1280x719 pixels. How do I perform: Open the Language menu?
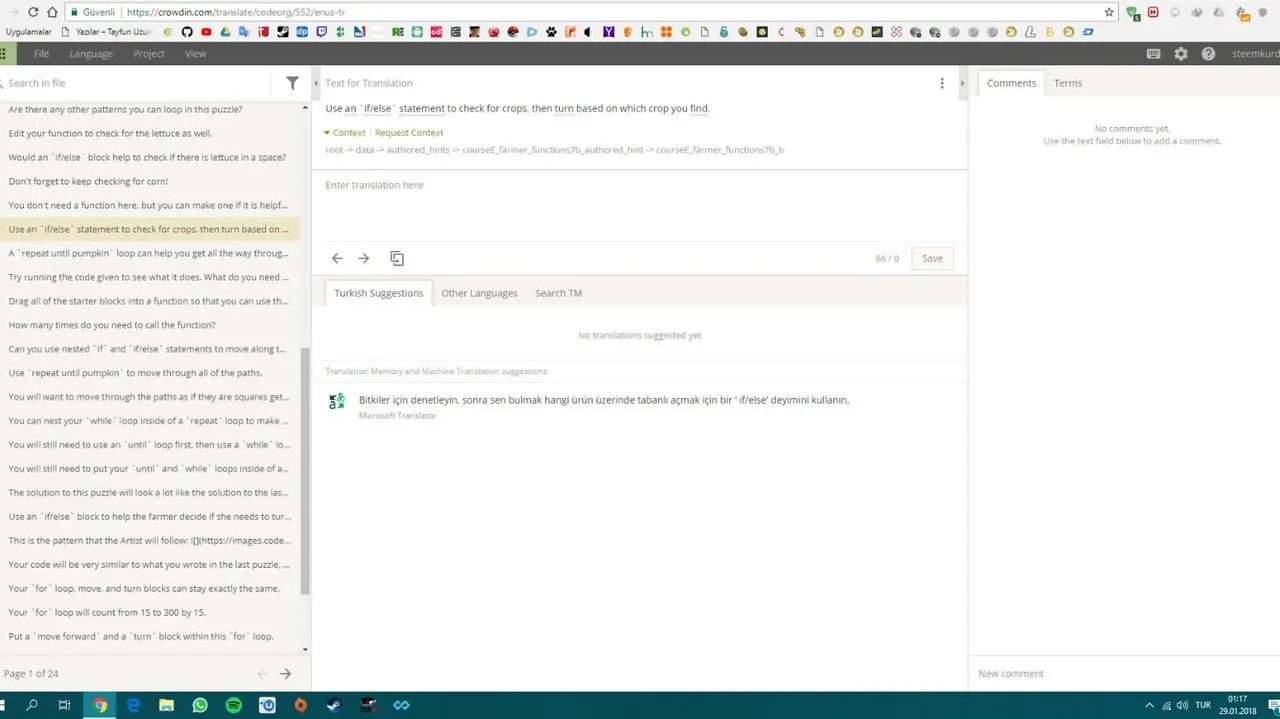(91, 54)
